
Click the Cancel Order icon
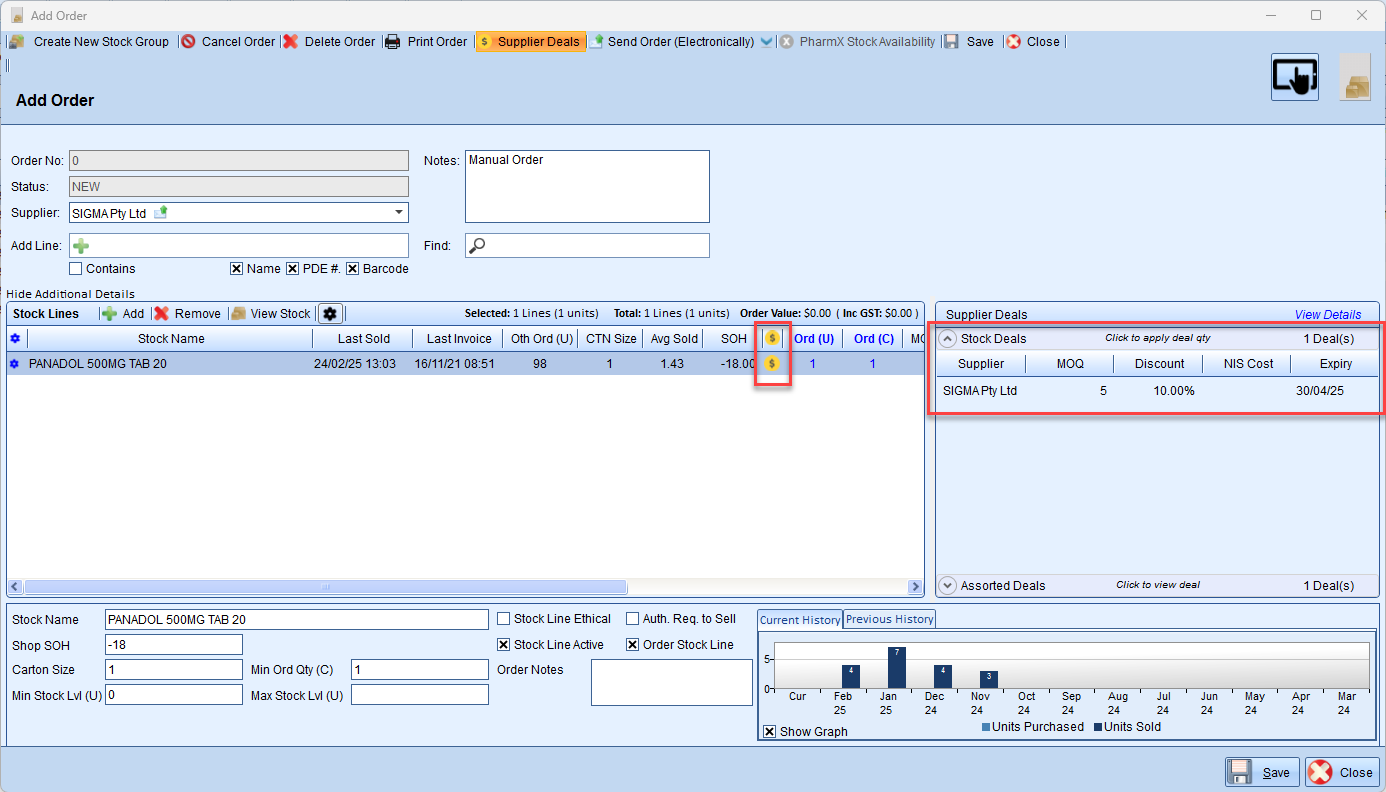[x=188, y=42]
